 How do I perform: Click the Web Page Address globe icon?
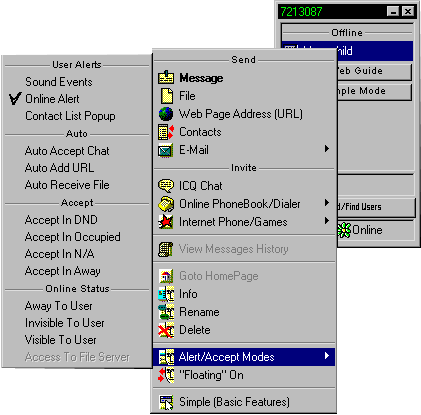tap(166, 114)
